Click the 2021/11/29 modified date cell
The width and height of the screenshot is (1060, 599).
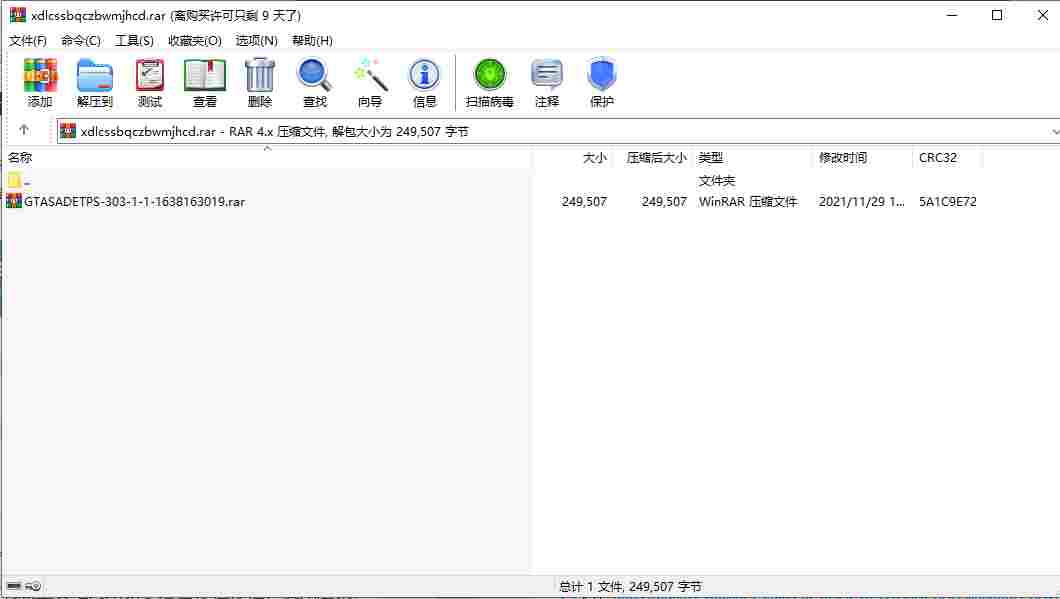pos(861,201)
